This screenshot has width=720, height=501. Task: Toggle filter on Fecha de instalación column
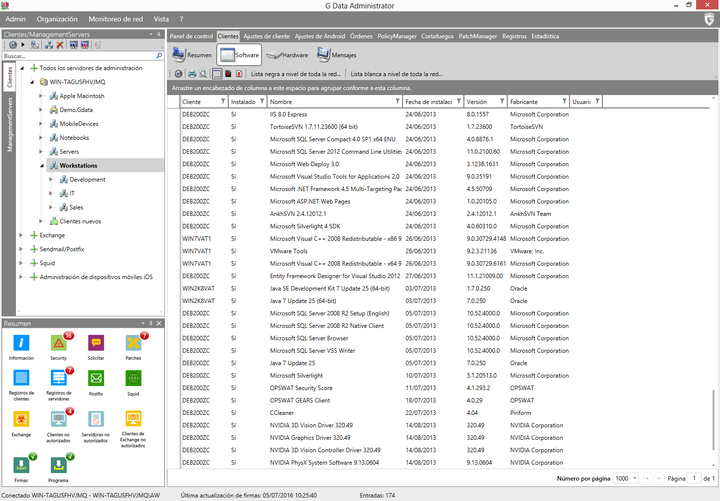tap(458, 101)
